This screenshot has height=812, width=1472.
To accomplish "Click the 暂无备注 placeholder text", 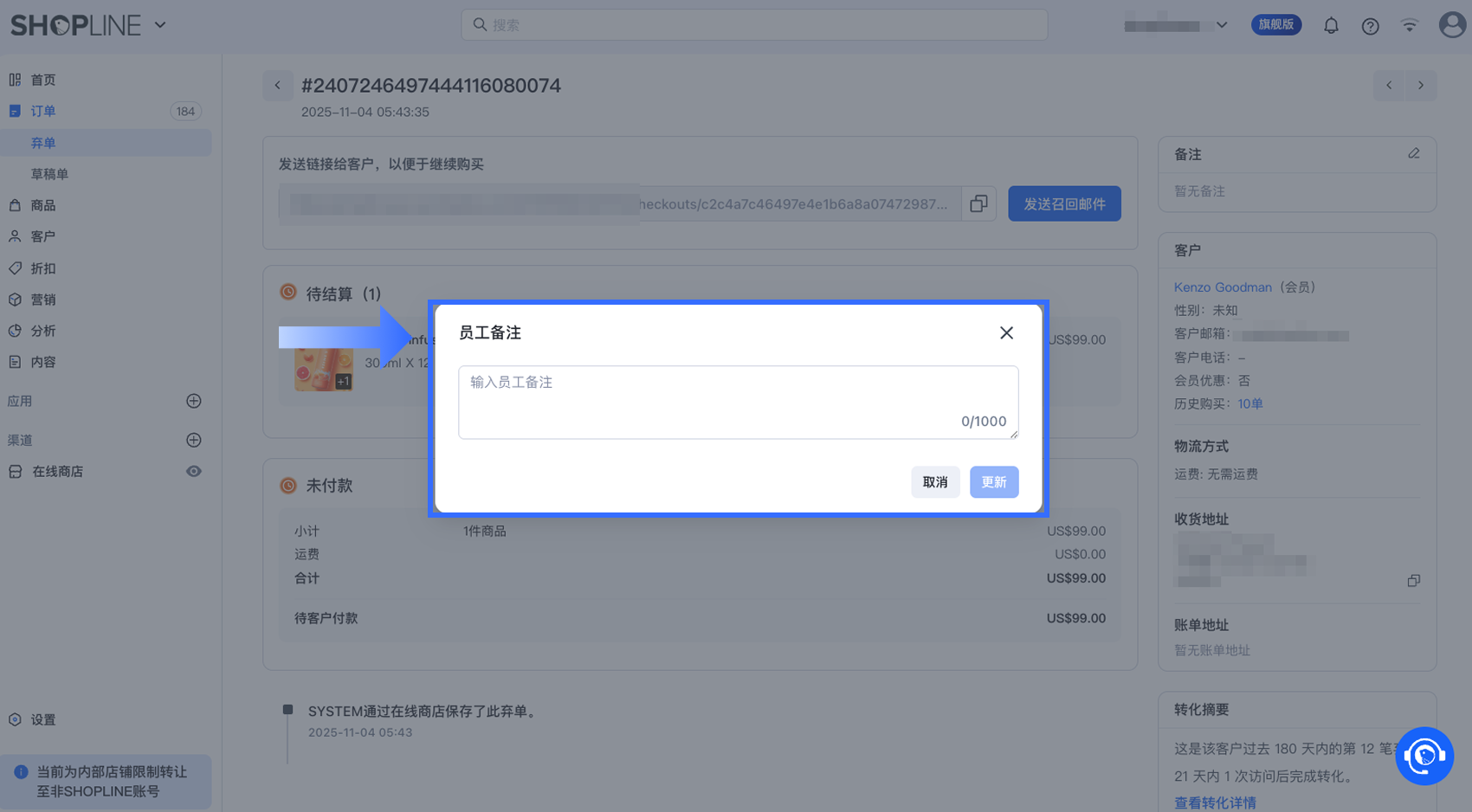I will point(1199,191).
